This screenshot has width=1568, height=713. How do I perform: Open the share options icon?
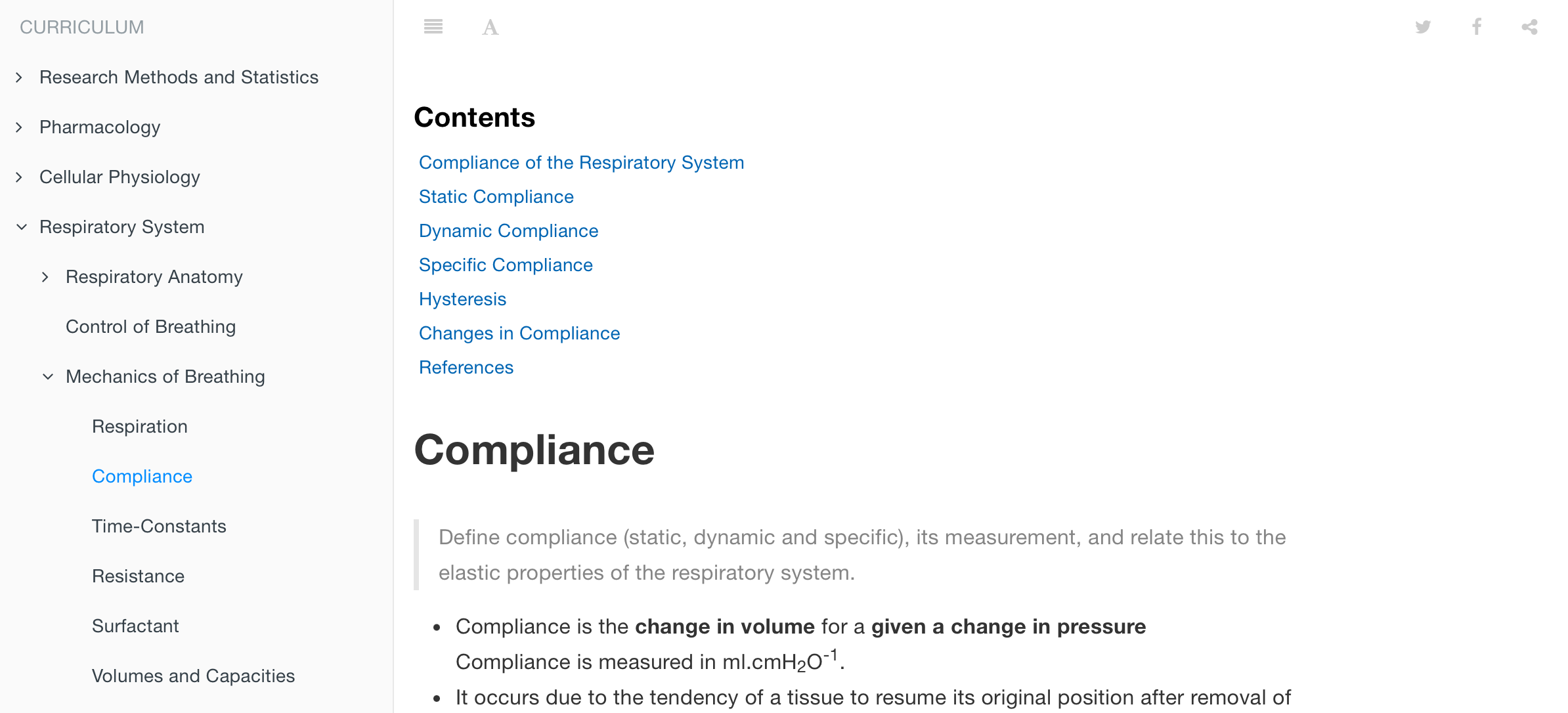click(x=1529, y=27)
